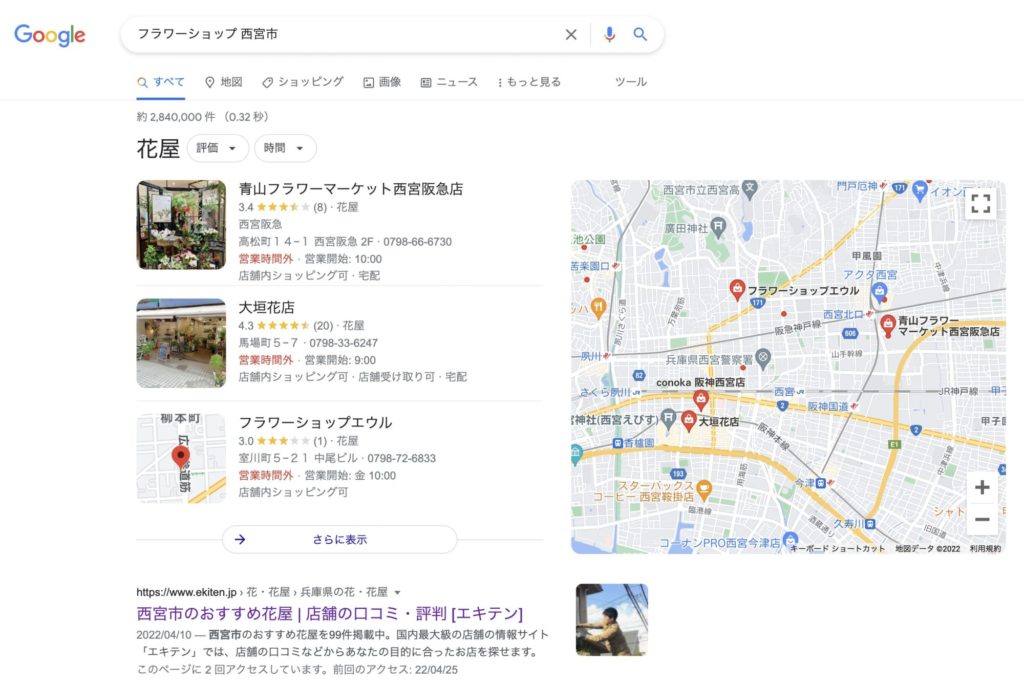The height and width of the screenshot is (685, 1024).
Task: Start voice search with microphone icon
Action: tap(609, 34)
